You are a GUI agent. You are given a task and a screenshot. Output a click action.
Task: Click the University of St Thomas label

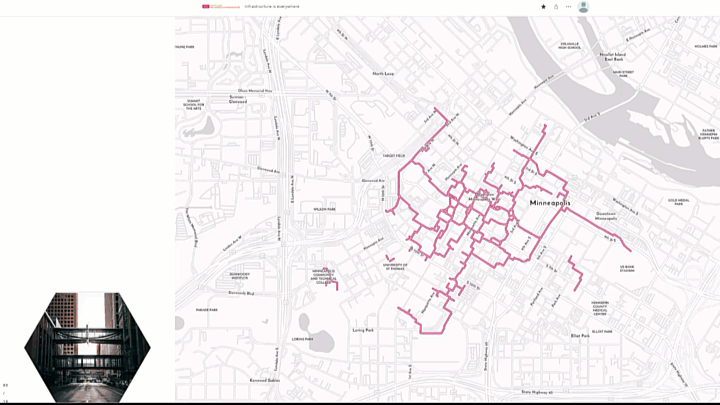[x=395, y=266]
